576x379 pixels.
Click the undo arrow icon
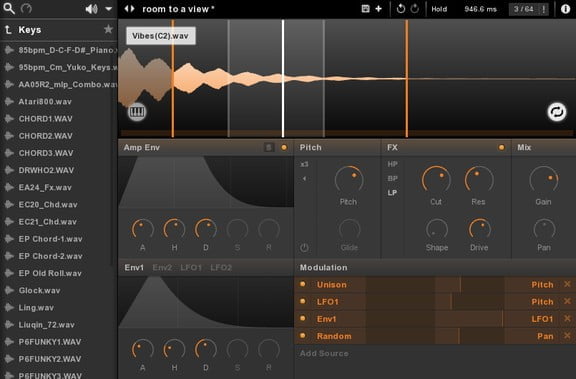click(401, 8)
